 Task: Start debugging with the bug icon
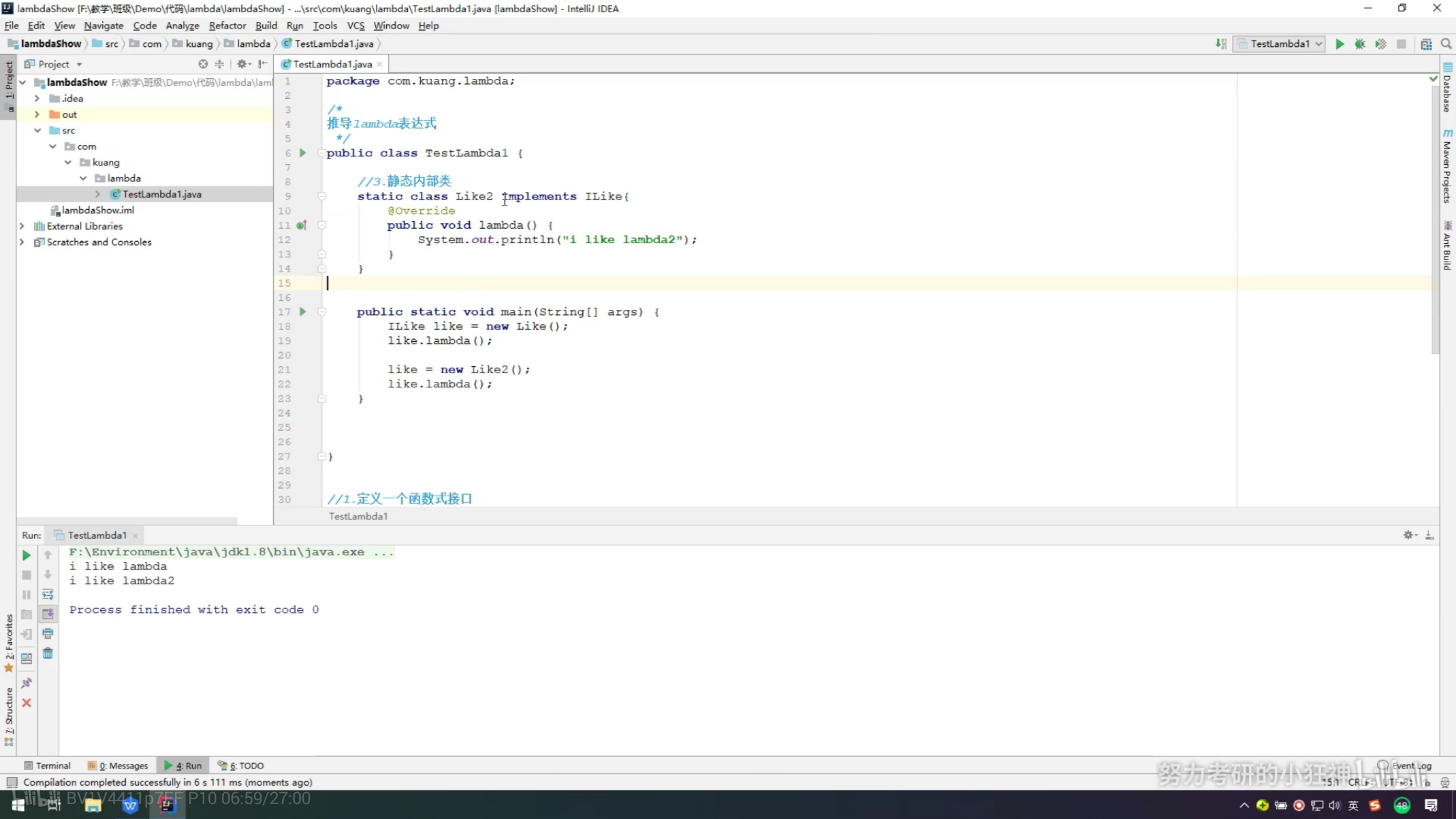[x=1359, y=44]
